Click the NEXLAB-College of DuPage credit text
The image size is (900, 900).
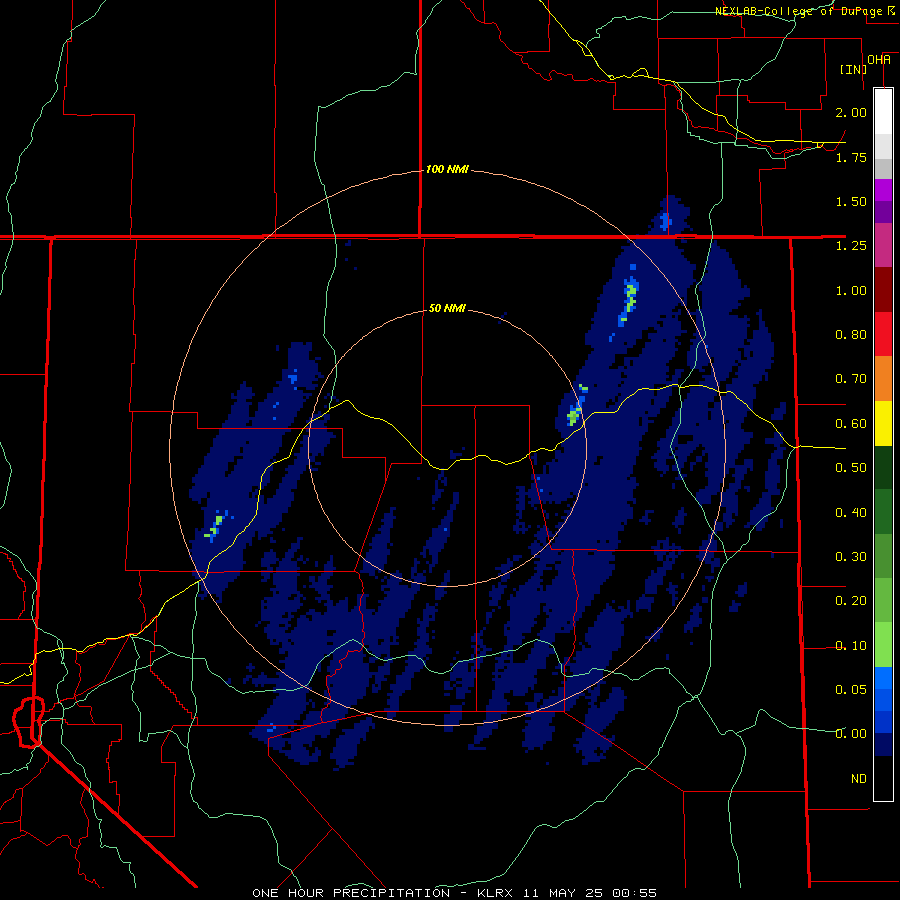tap(799, 11)
